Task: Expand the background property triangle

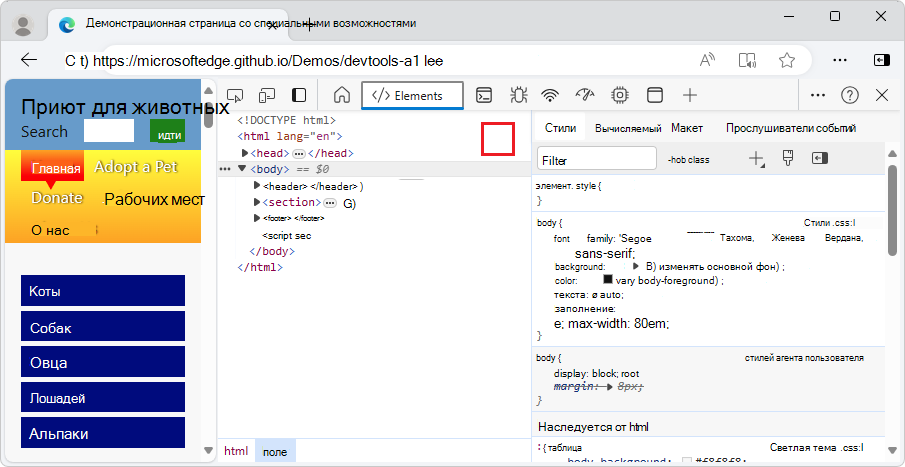Action: (635, 266)
